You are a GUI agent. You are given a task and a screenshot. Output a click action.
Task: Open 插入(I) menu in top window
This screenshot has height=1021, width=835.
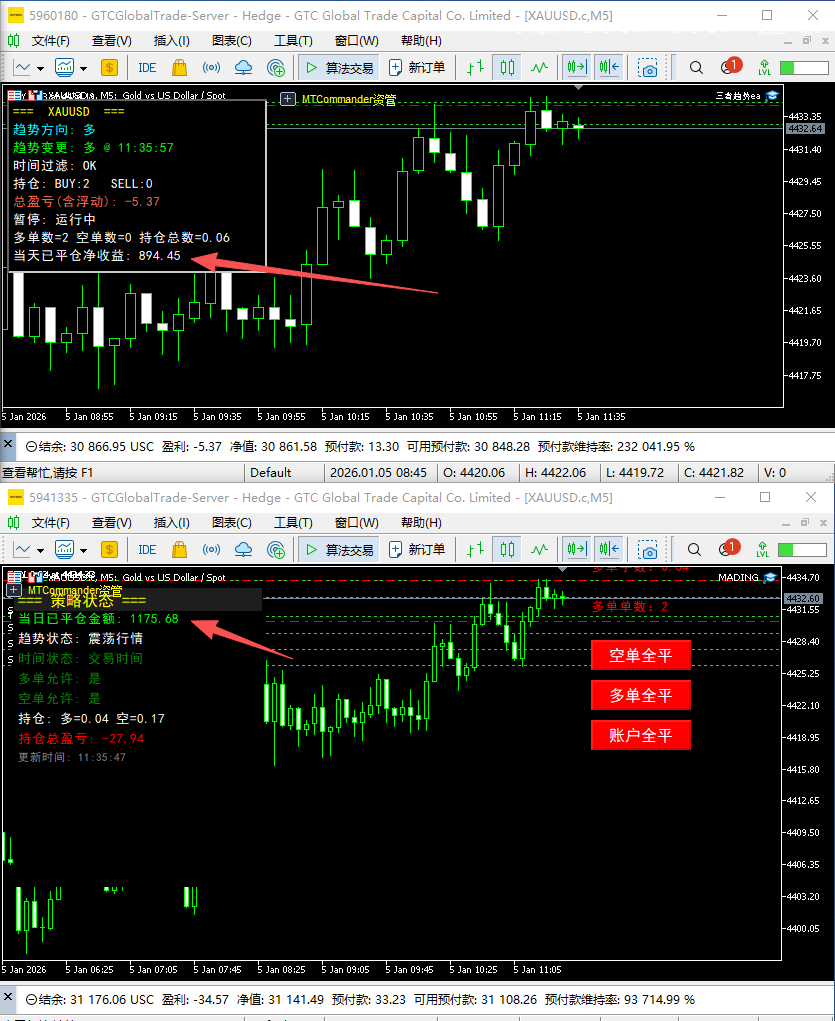point(171,41)
